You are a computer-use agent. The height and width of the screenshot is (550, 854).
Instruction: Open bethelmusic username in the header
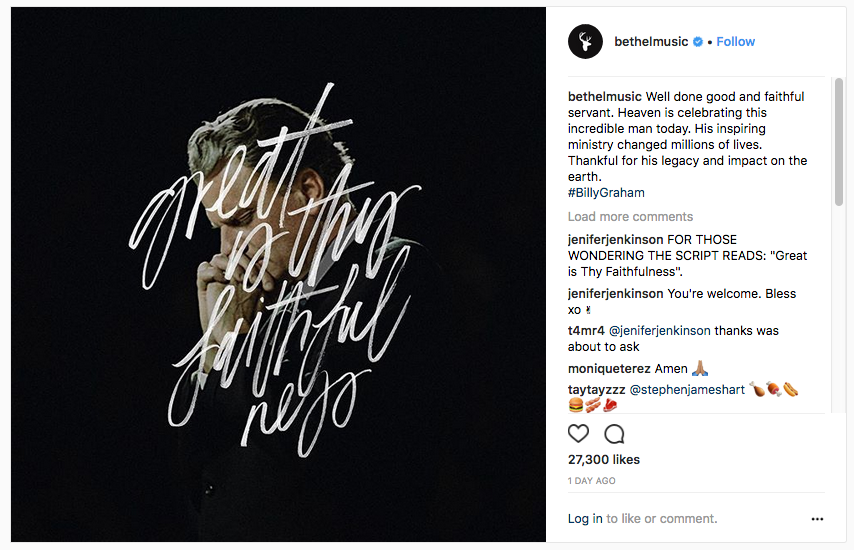pos(651,42)
